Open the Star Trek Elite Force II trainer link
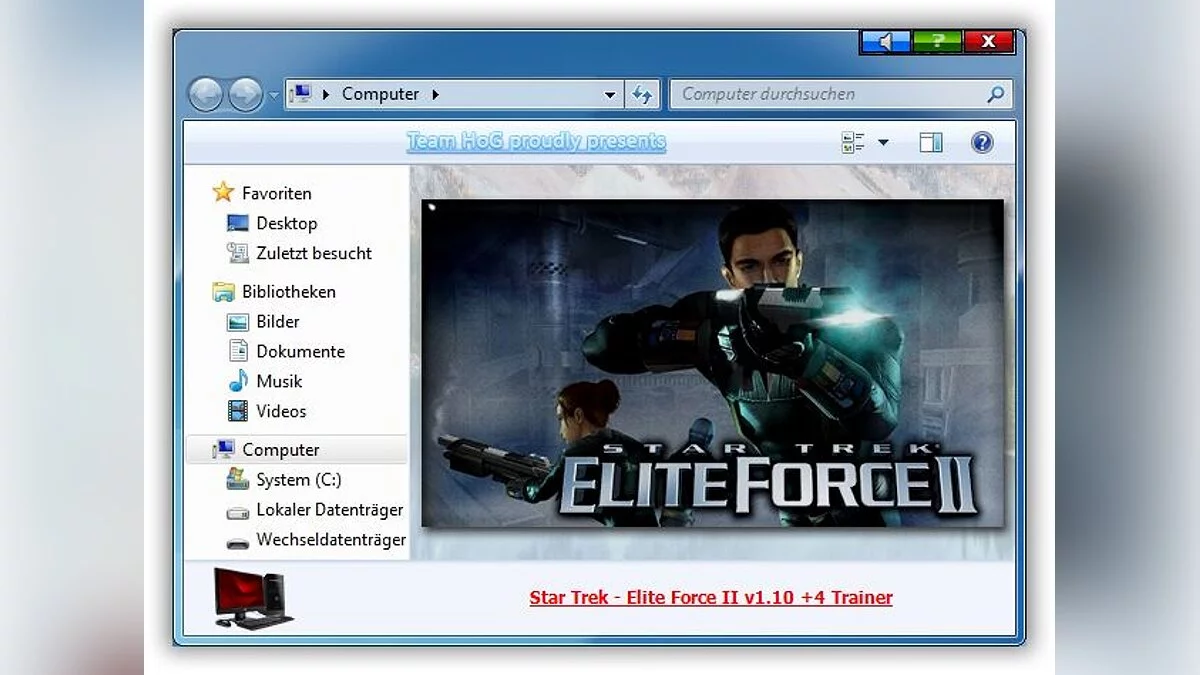Viewport: 1200px width, 675px height. point(710,597)
